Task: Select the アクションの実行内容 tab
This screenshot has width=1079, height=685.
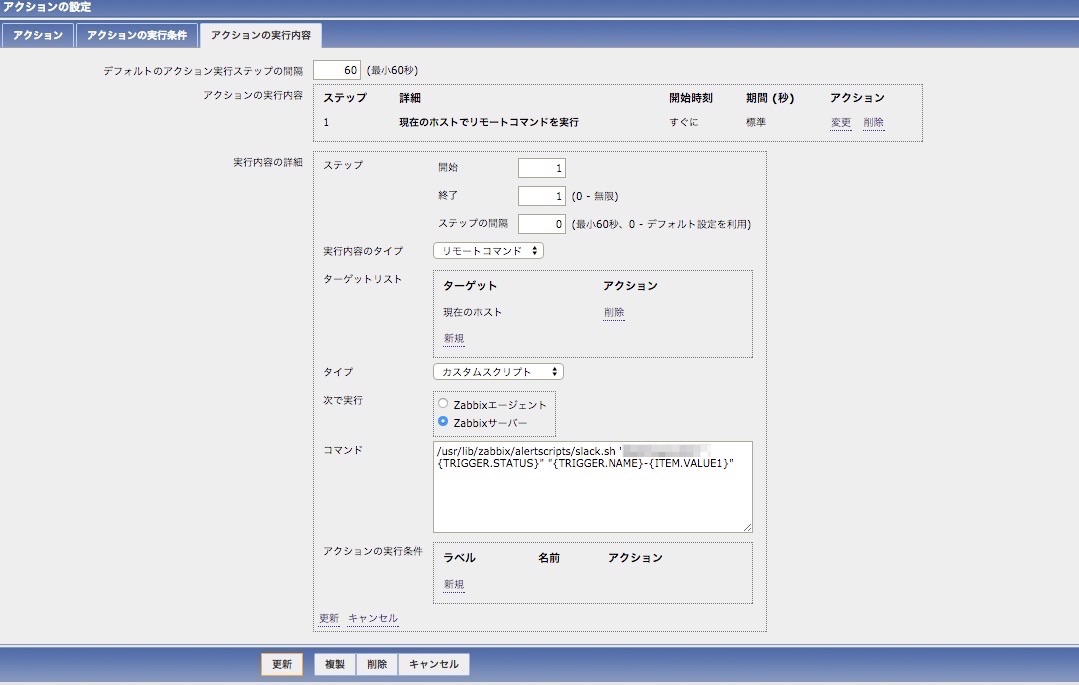Action: [260, 35]
